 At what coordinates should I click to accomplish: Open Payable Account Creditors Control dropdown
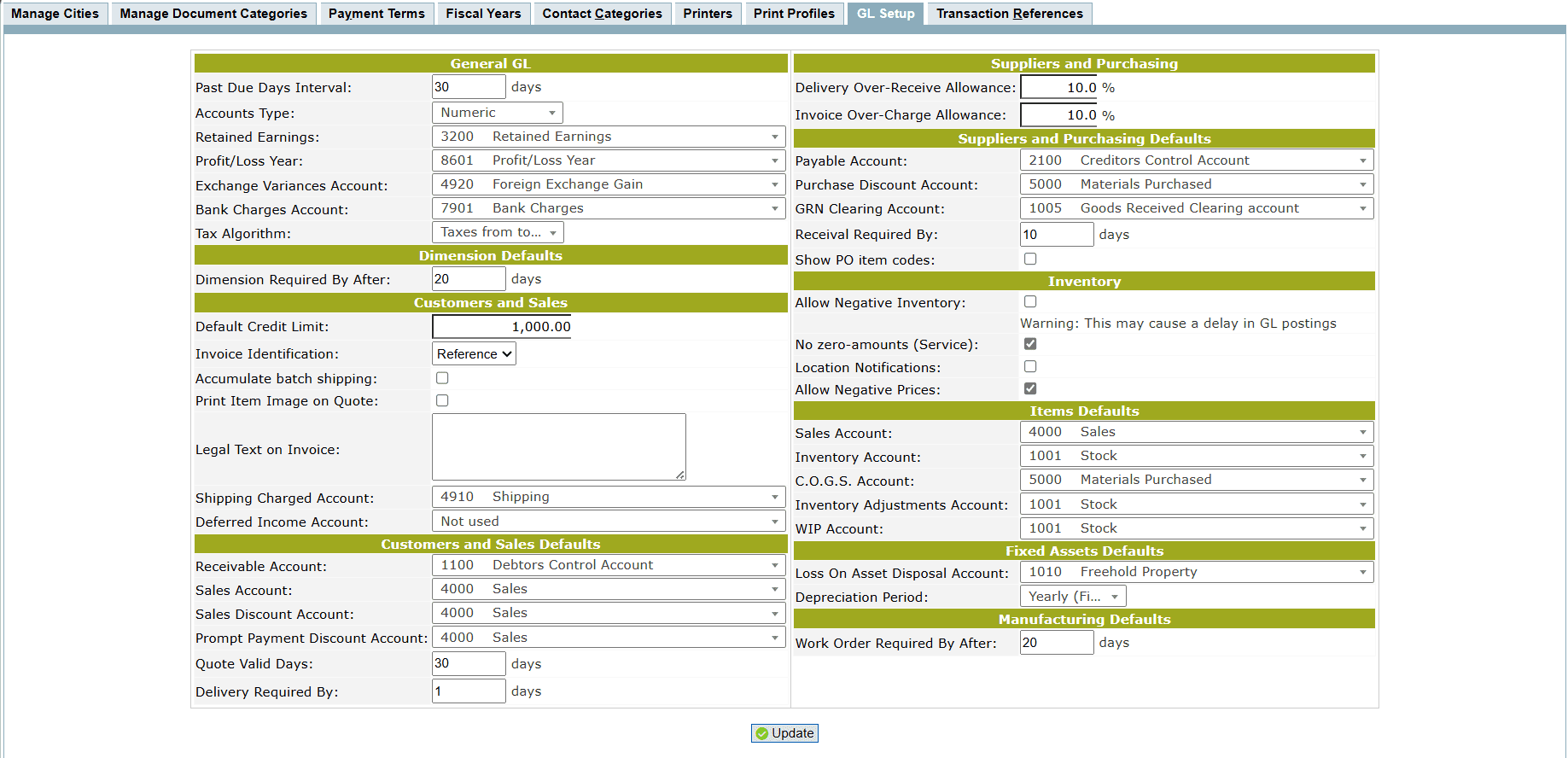pos(1196,160)
